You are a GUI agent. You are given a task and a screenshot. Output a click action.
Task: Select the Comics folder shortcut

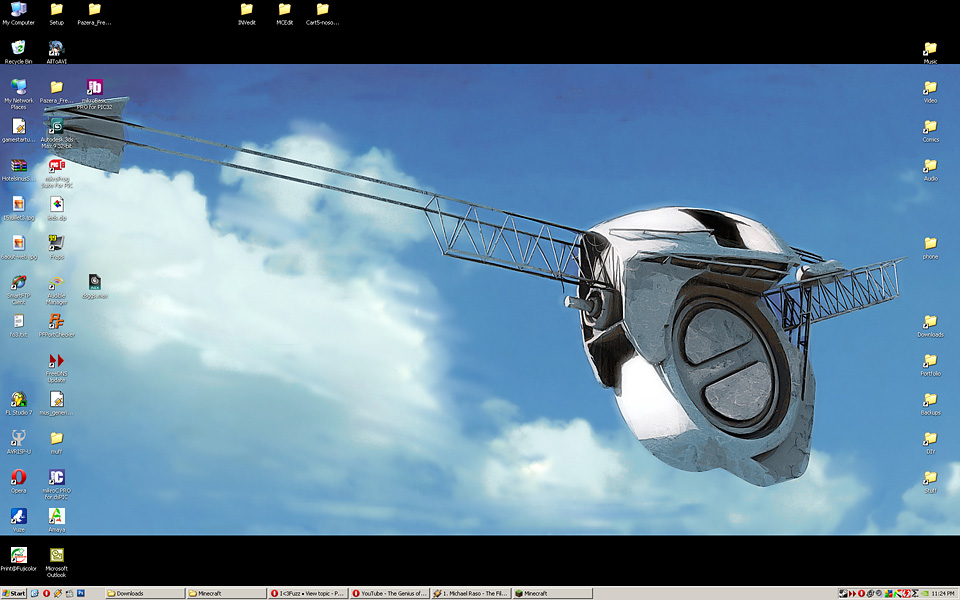click(930, 127)
